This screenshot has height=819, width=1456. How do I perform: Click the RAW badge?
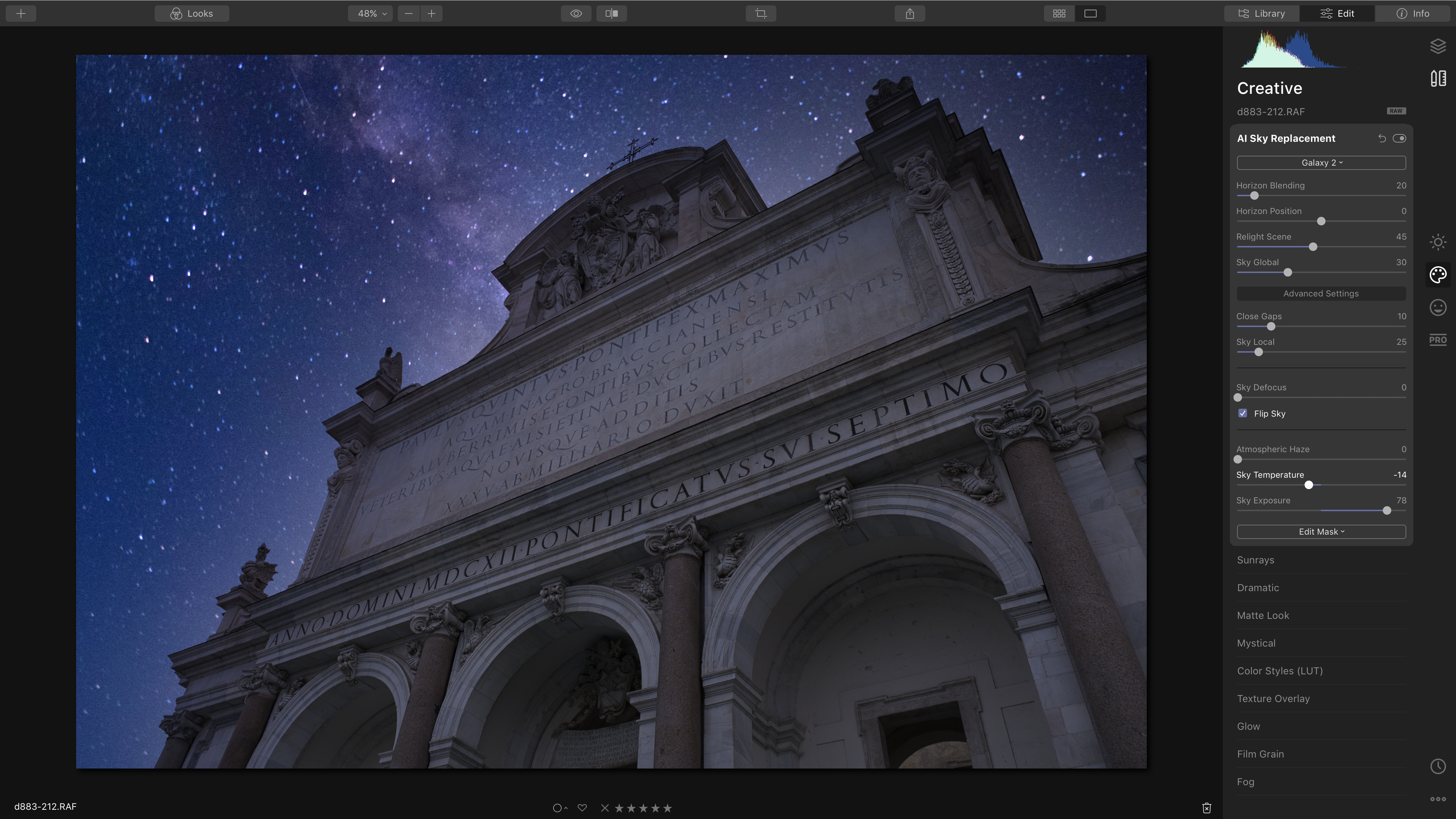1396,111
